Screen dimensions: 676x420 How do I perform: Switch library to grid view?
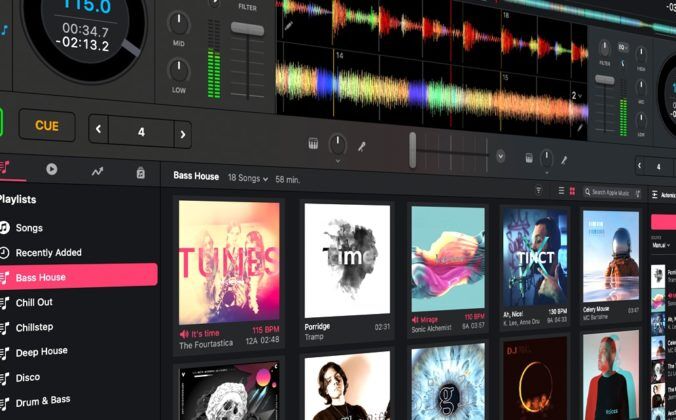pos(572,191)
